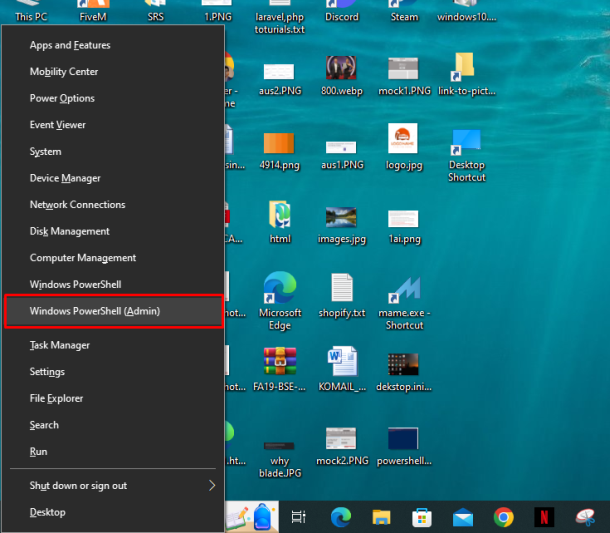
Task: Open the Mail app on taskbar
Action: click(463, 516)
